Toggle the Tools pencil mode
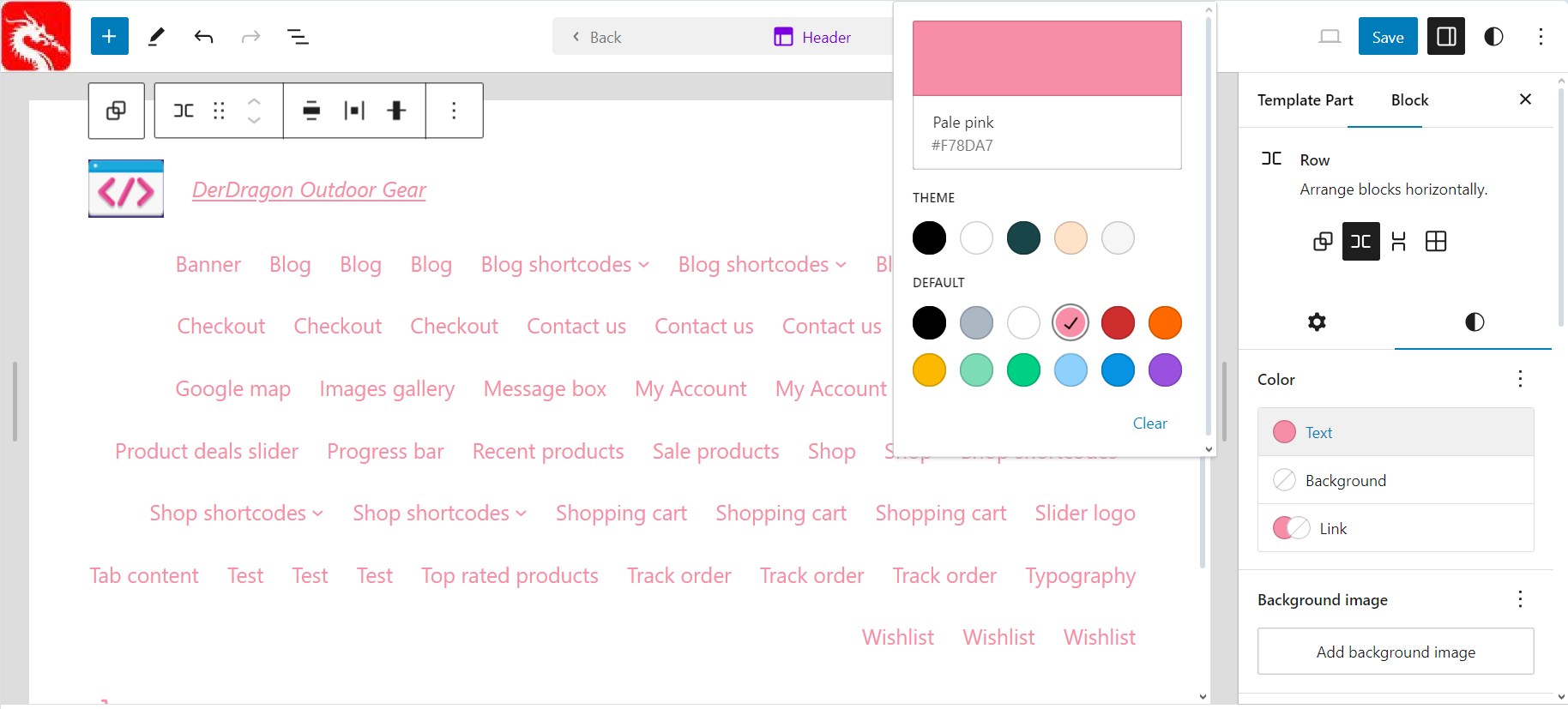Screen dimensions: 1568x709 coord(156,37)
